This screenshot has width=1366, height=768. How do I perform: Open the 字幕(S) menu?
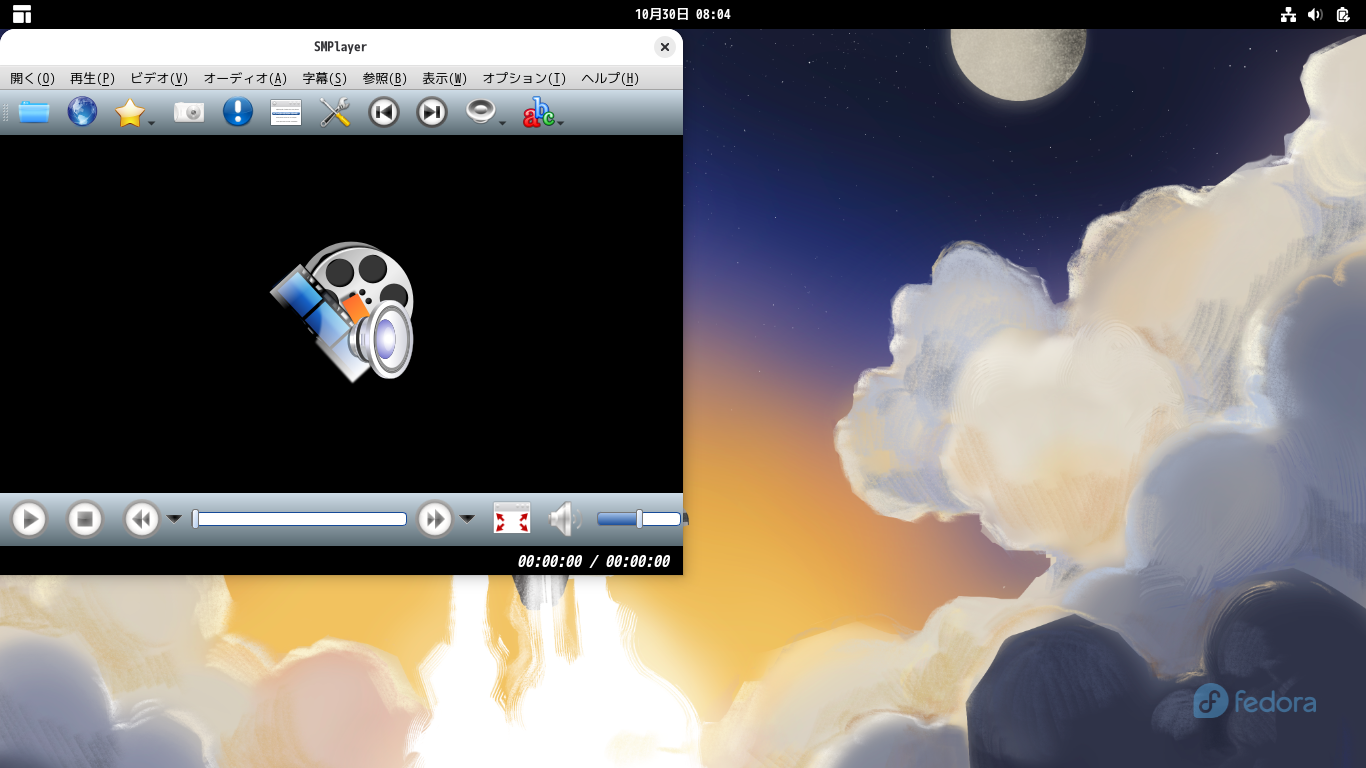325,78
